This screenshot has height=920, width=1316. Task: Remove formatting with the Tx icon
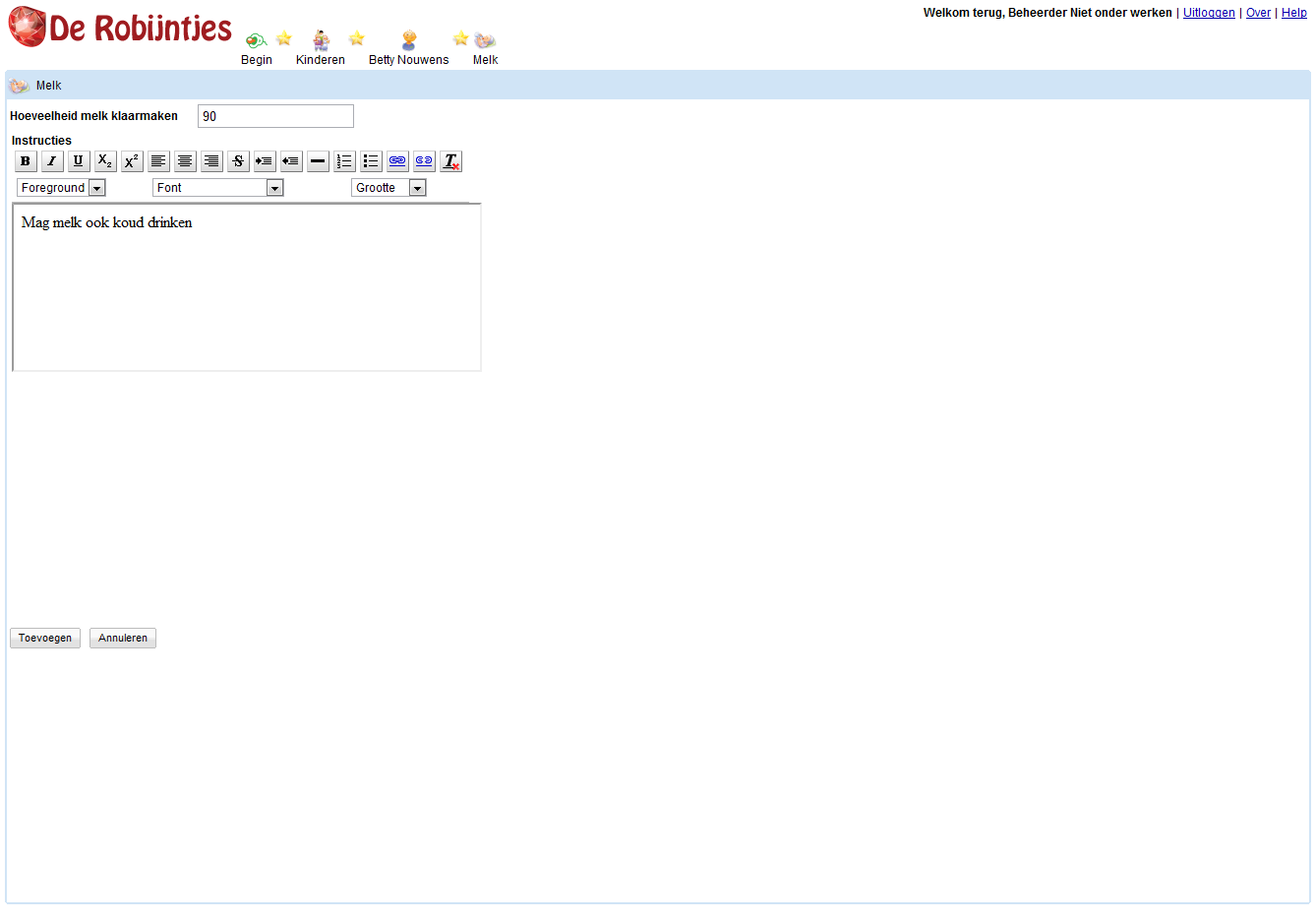[450, 161]
